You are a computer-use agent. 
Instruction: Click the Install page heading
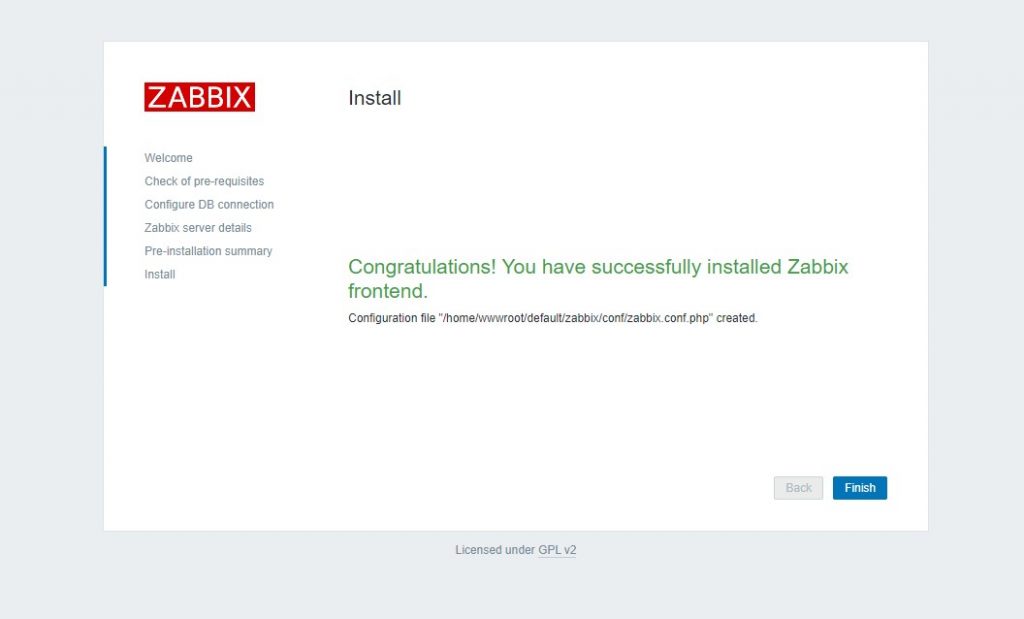375,98
